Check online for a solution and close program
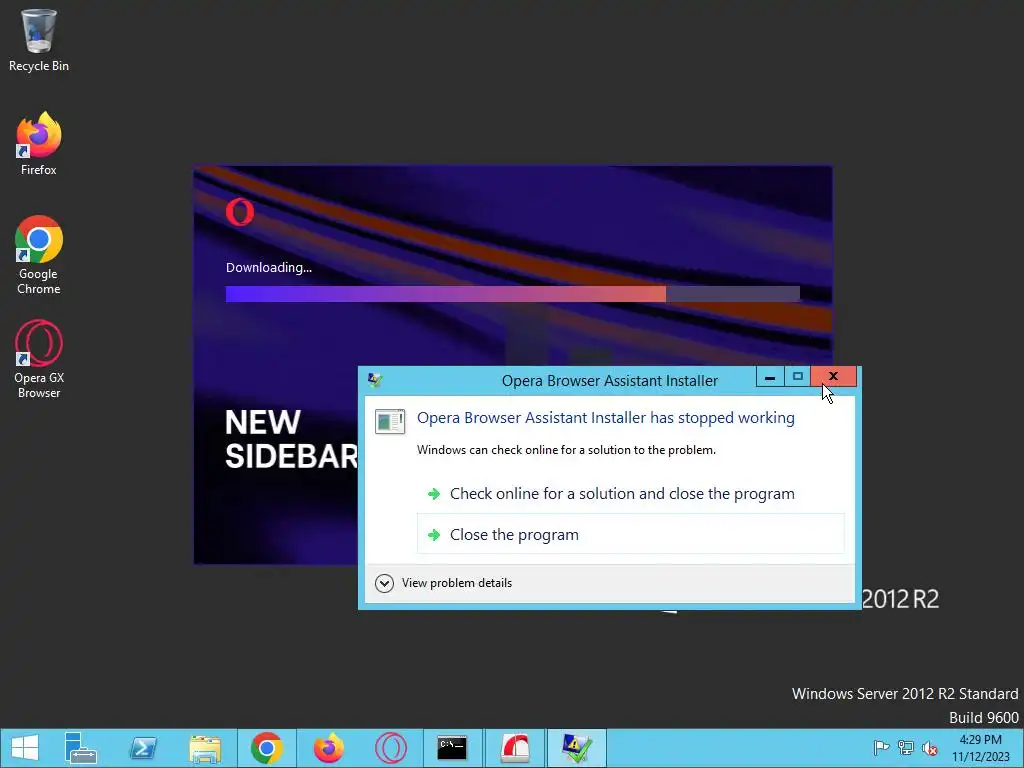The image size is (1024, 768). 630,494
